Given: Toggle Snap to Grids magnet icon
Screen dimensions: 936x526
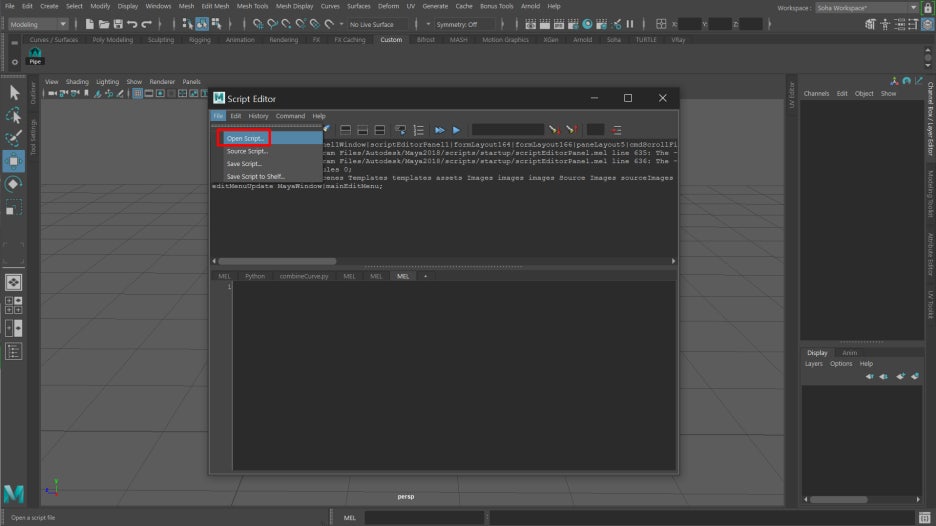Looking at the screenshot, I should (258, 24).
